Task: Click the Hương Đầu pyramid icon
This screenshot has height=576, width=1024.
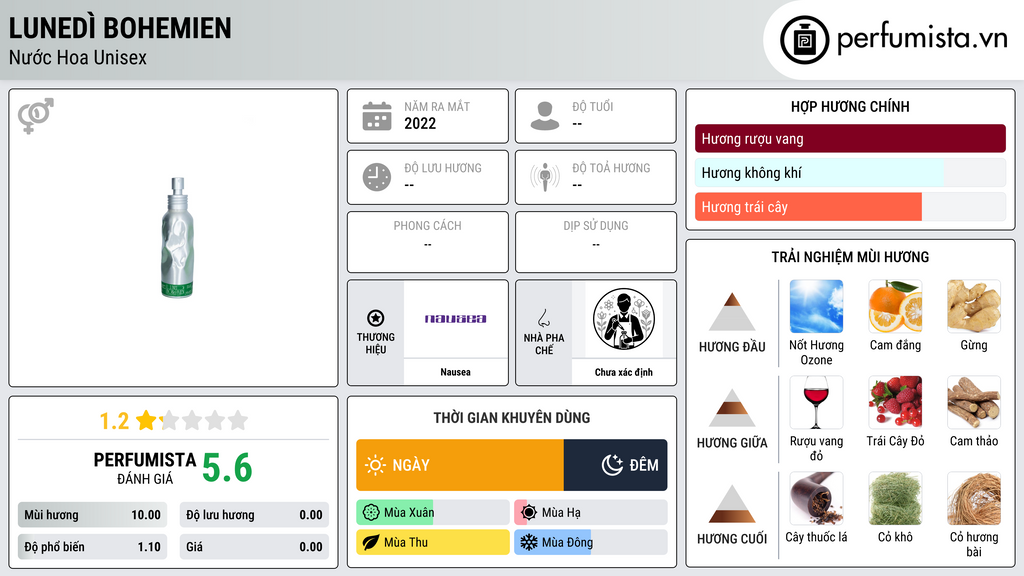Action: click(x=732, y=312)
